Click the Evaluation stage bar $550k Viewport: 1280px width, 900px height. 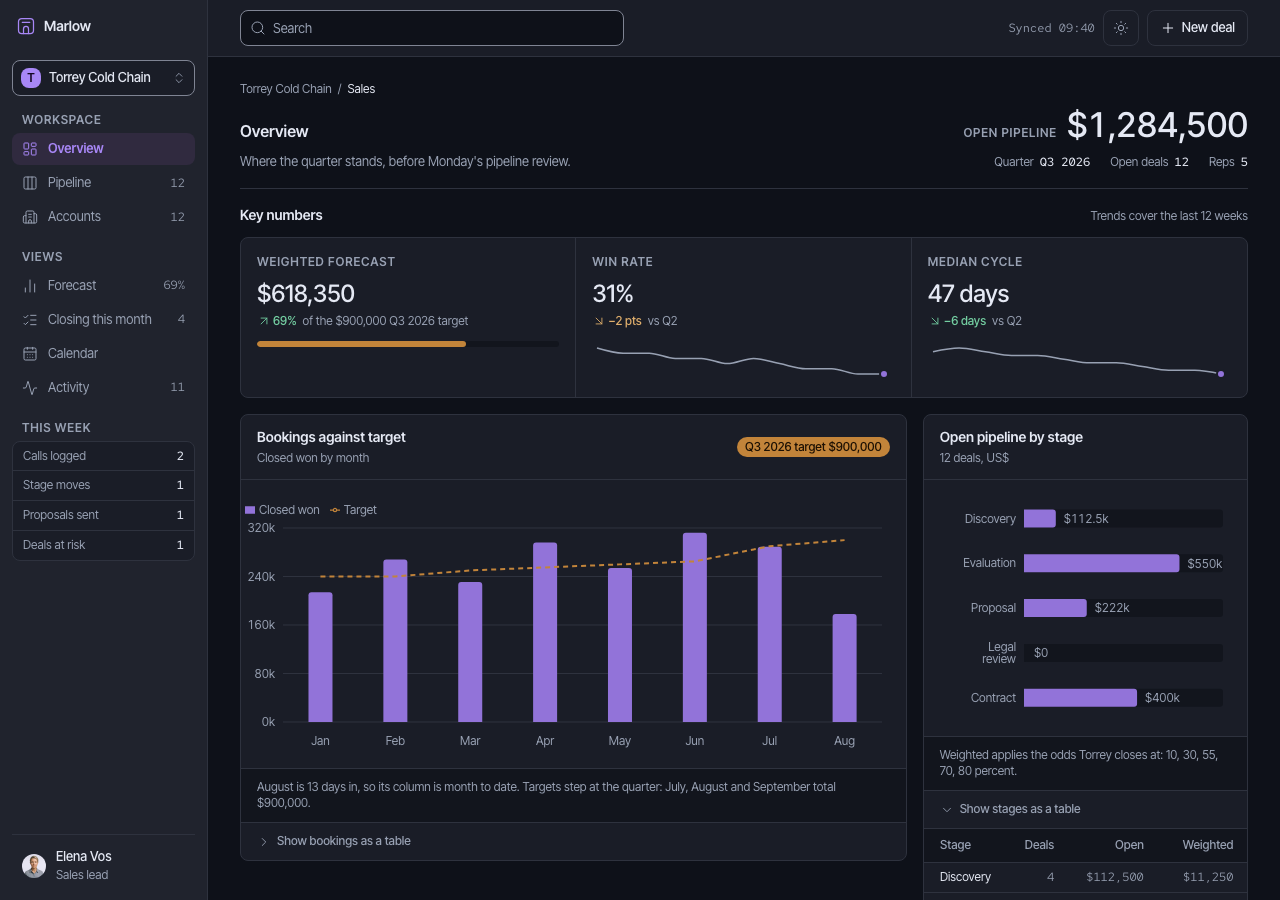[x=1101, y=563]
